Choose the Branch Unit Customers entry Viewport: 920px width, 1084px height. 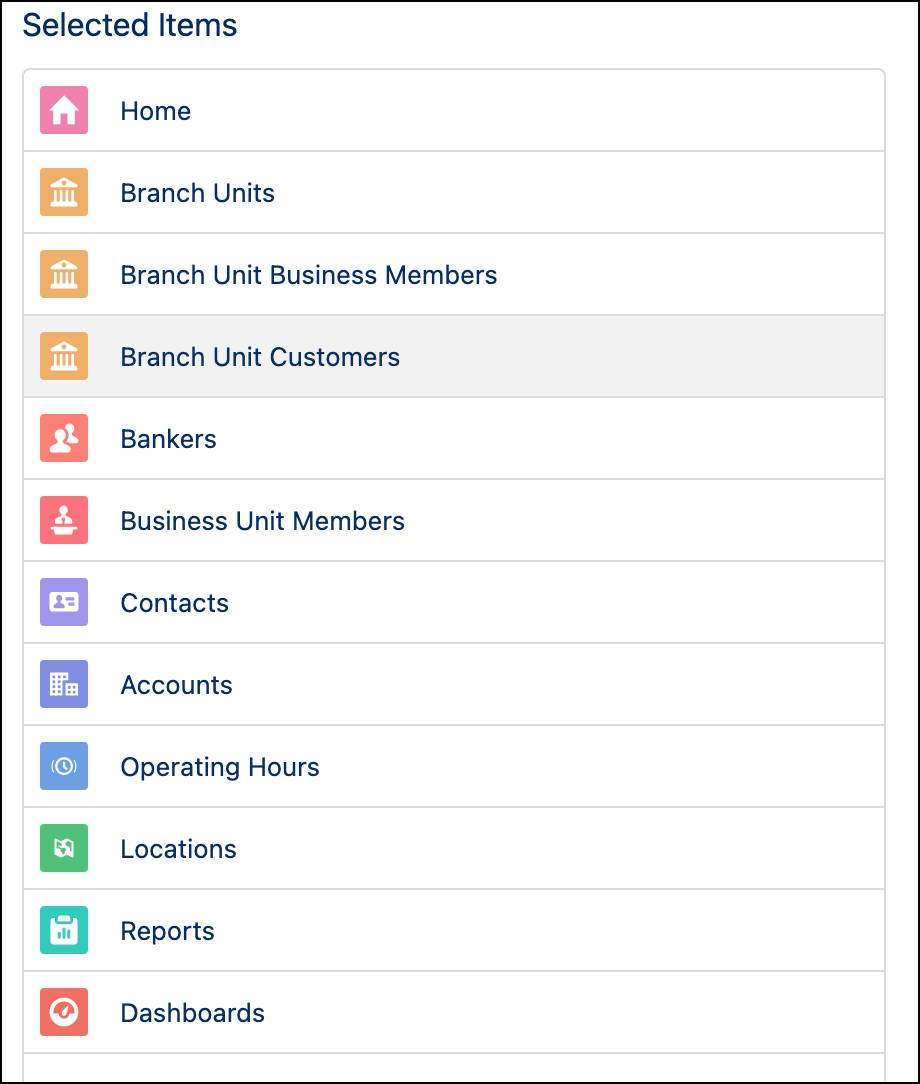click(260, 357)
